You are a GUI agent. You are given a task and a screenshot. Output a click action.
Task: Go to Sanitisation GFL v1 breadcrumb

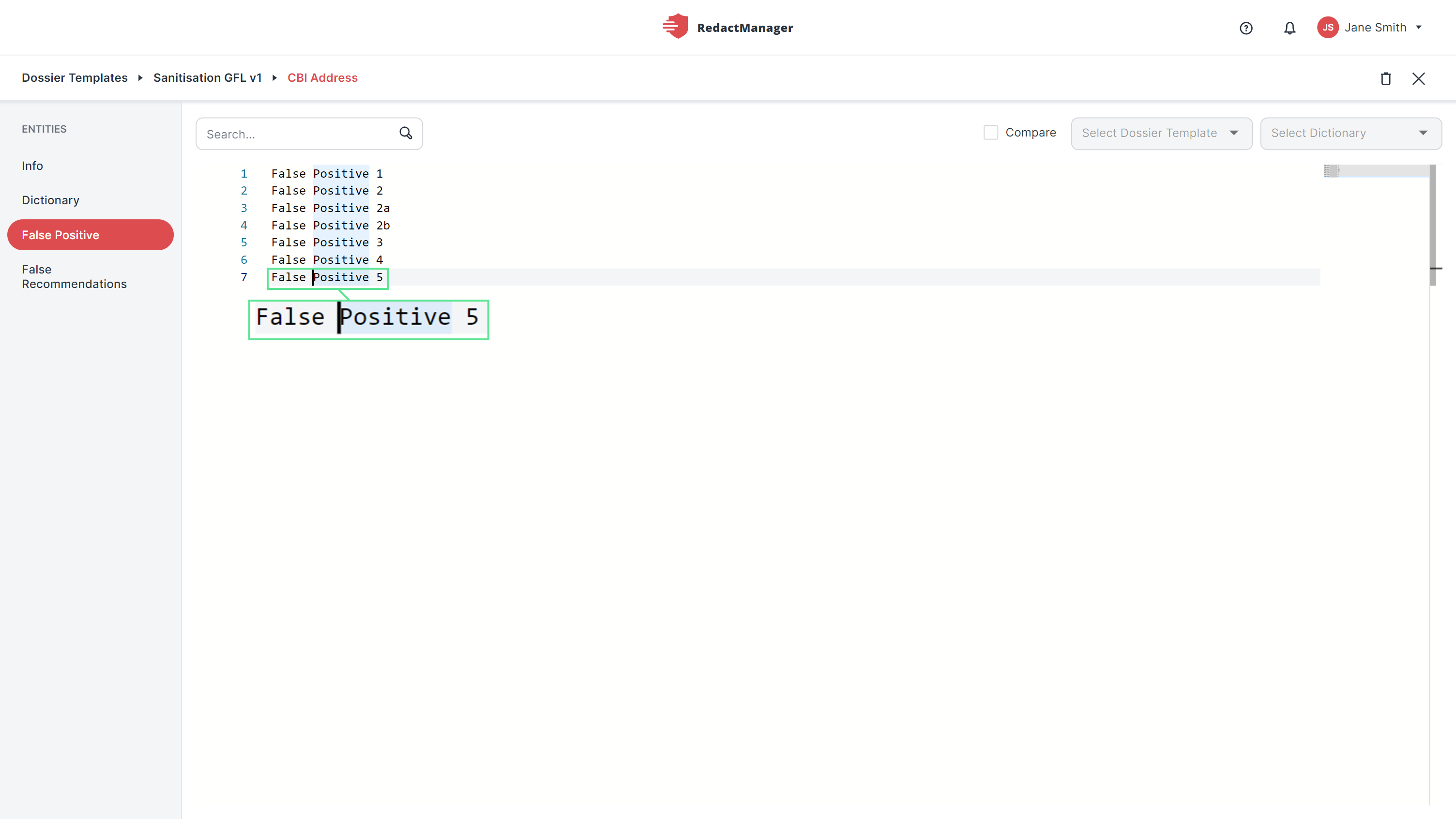tap(208, 77)
